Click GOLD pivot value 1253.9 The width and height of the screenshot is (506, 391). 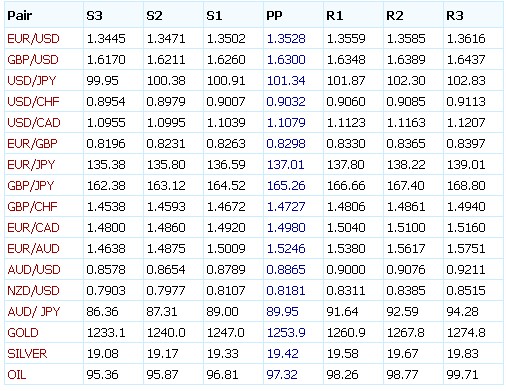(x=286, y=333)
